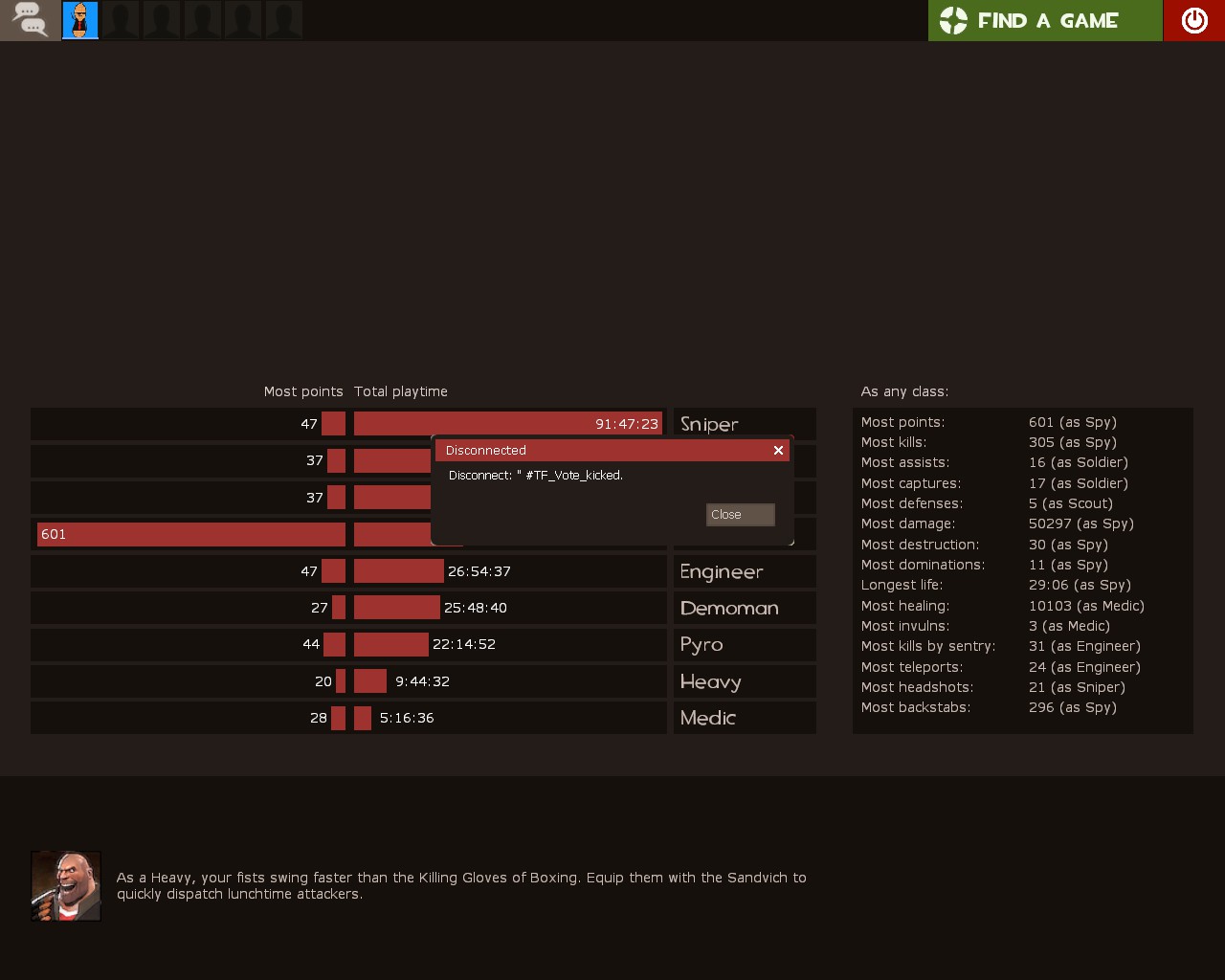Click the '305 (as Spy)' kills value
Viewport: 1225px width, 980px height.
(x=1073, y=442)
